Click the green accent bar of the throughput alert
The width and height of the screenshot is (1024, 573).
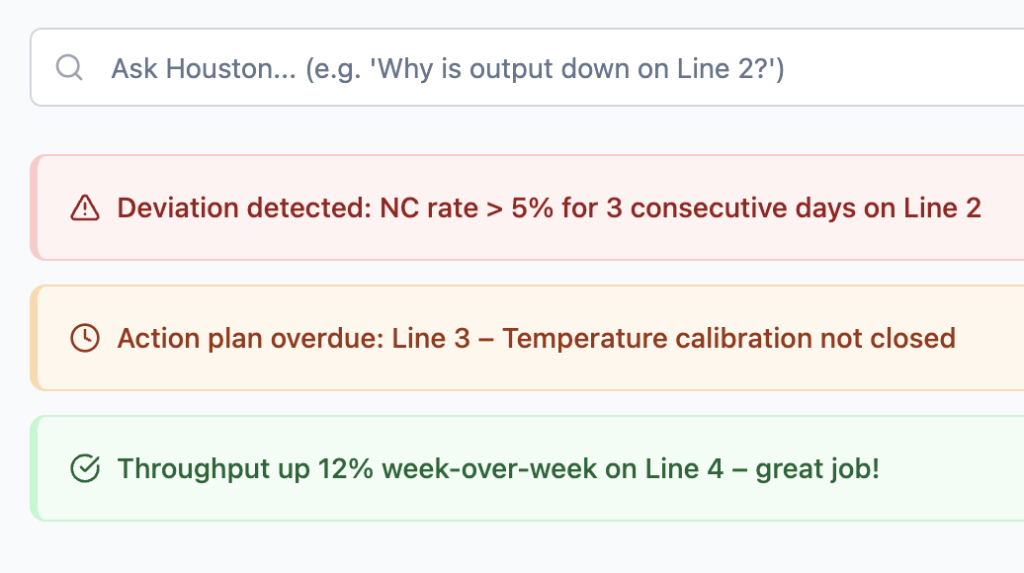point(34,468)
